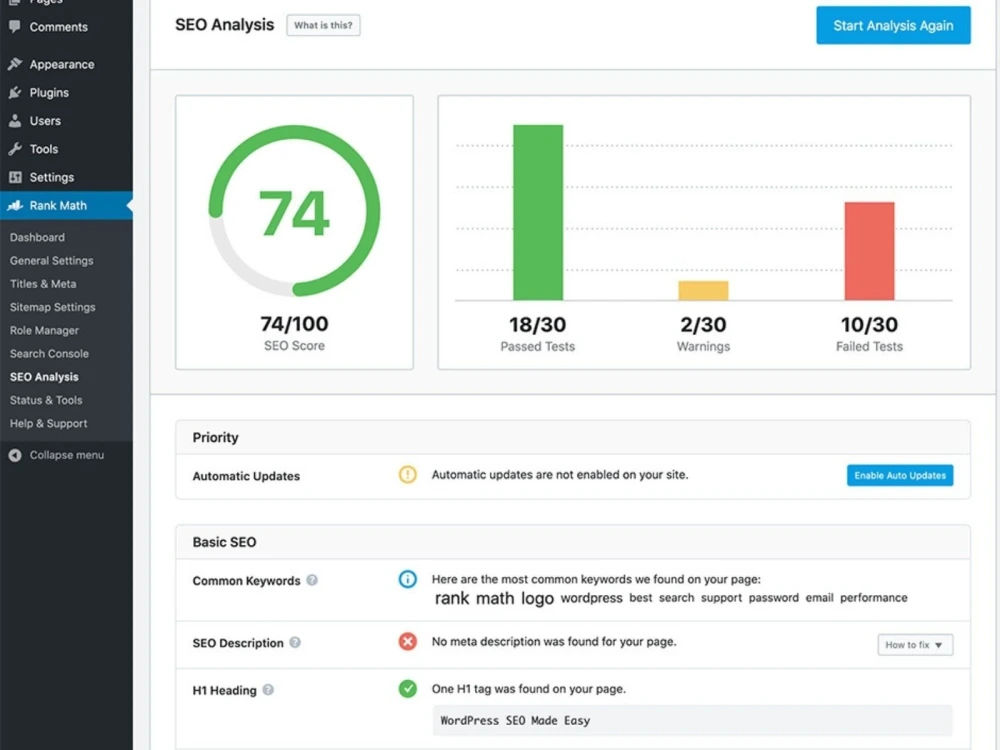Open Status & Tools
Screen dimensions: 1000x750
[46, 400]
